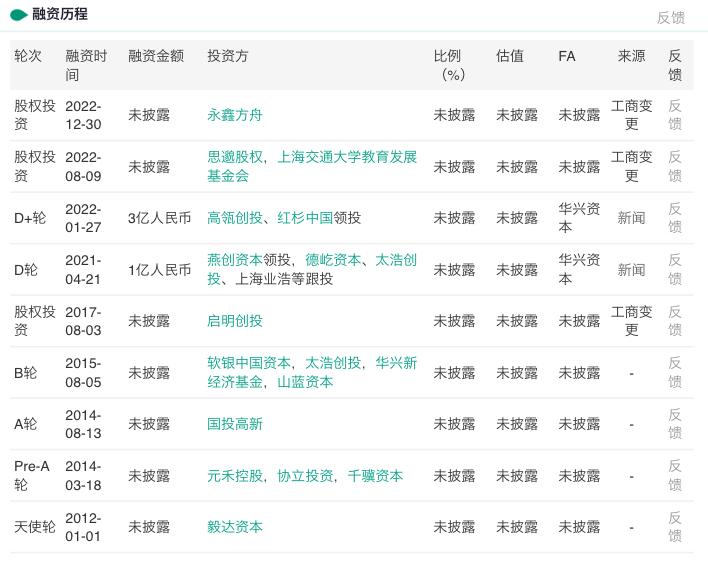Open investor link 毅达资本

(235, 527)
